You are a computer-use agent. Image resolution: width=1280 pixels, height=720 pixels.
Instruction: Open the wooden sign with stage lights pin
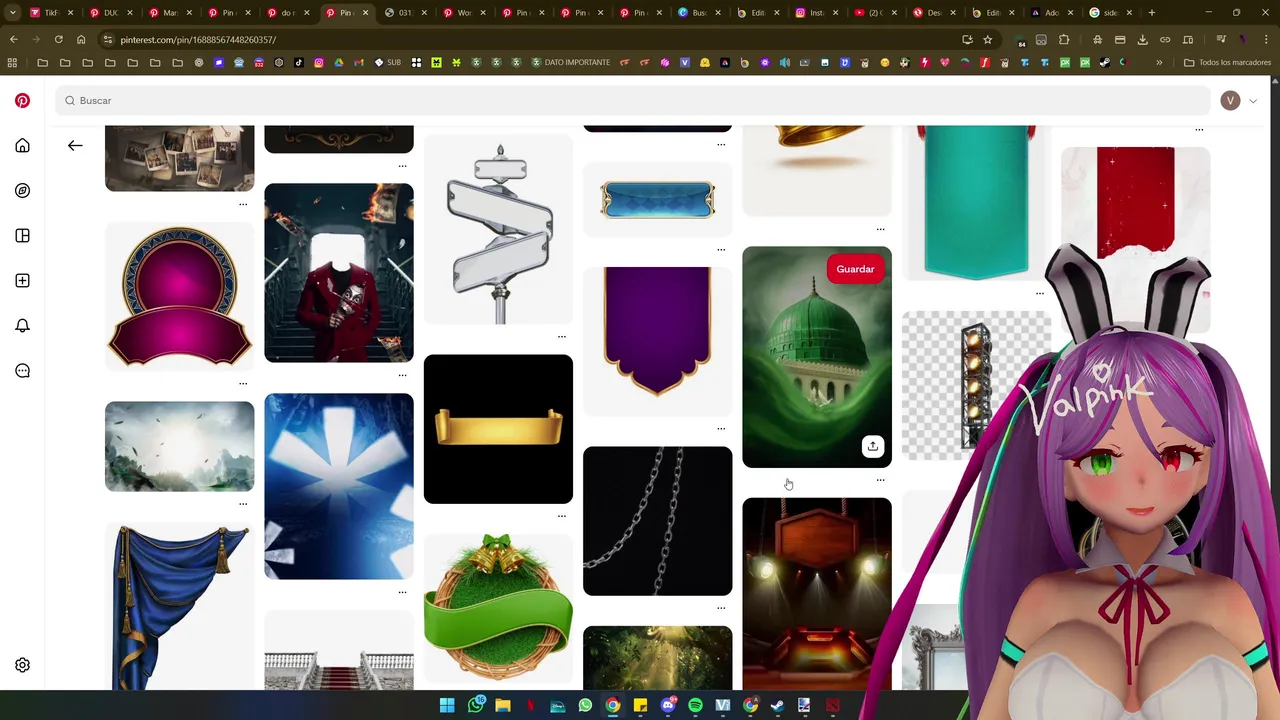point(817,594)
